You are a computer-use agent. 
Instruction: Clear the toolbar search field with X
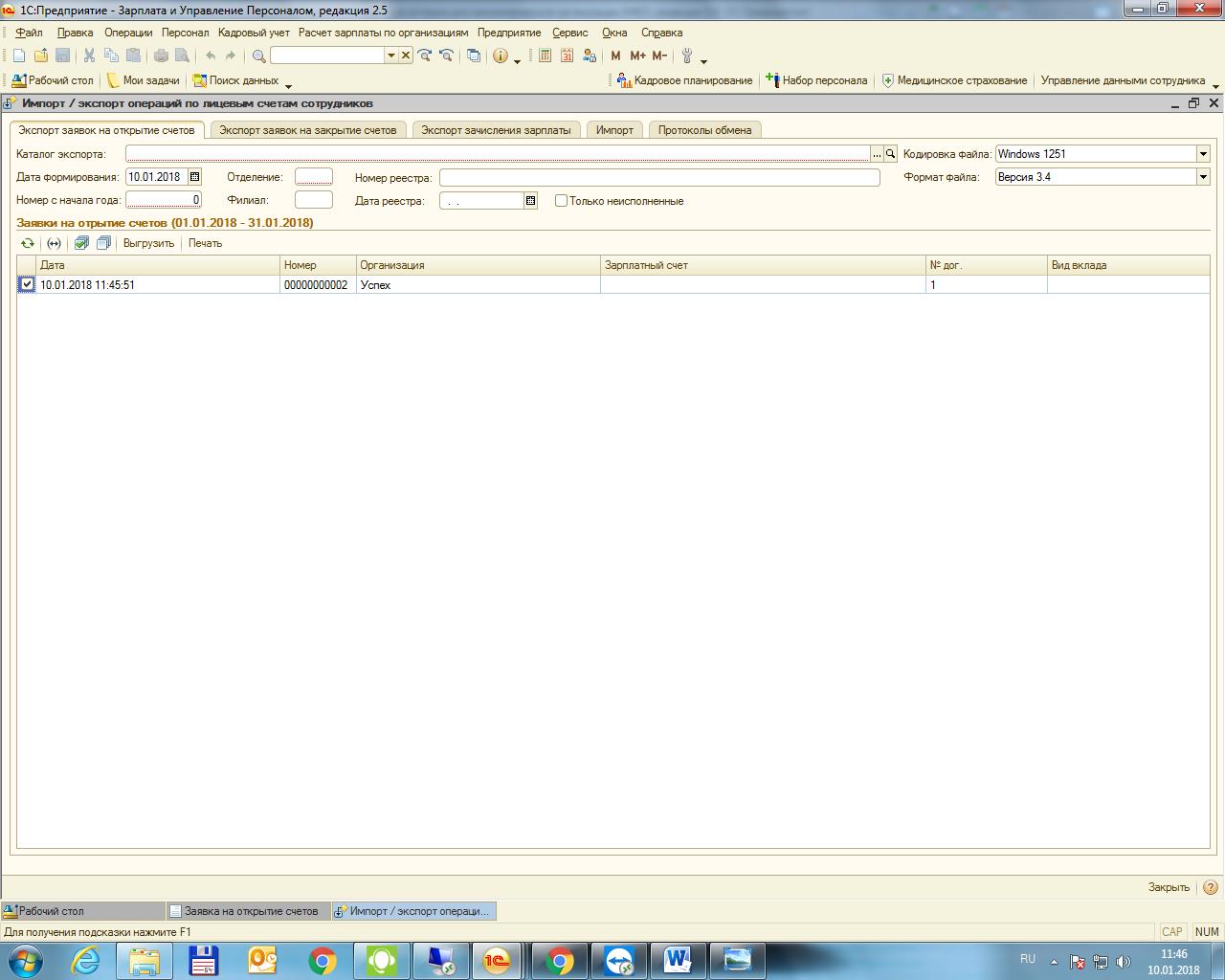(x=406, y=56)
